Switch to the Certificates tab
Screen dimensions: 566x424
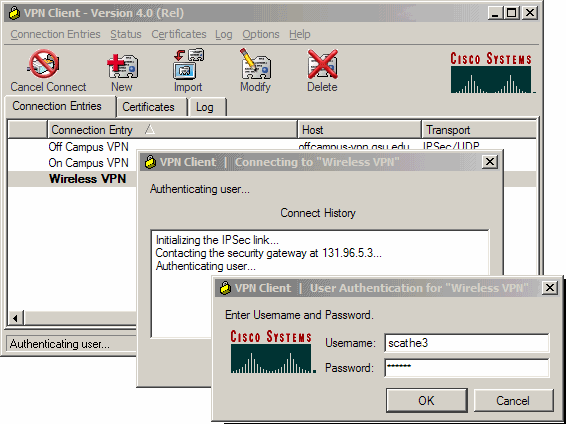(151, 107)
